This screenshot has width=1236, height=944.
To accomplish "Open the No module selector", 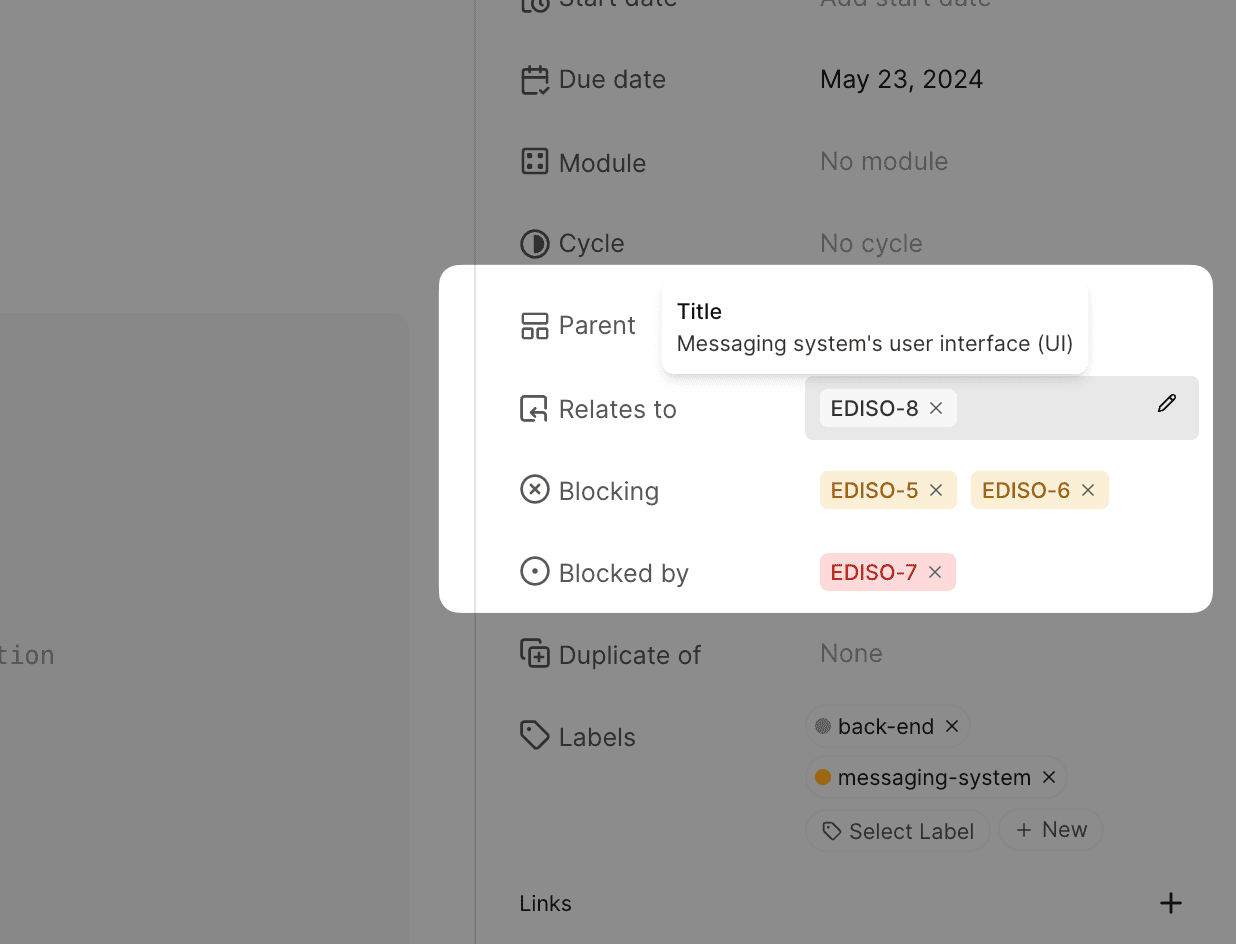I will pyautogui.click(x=884, y=161).
